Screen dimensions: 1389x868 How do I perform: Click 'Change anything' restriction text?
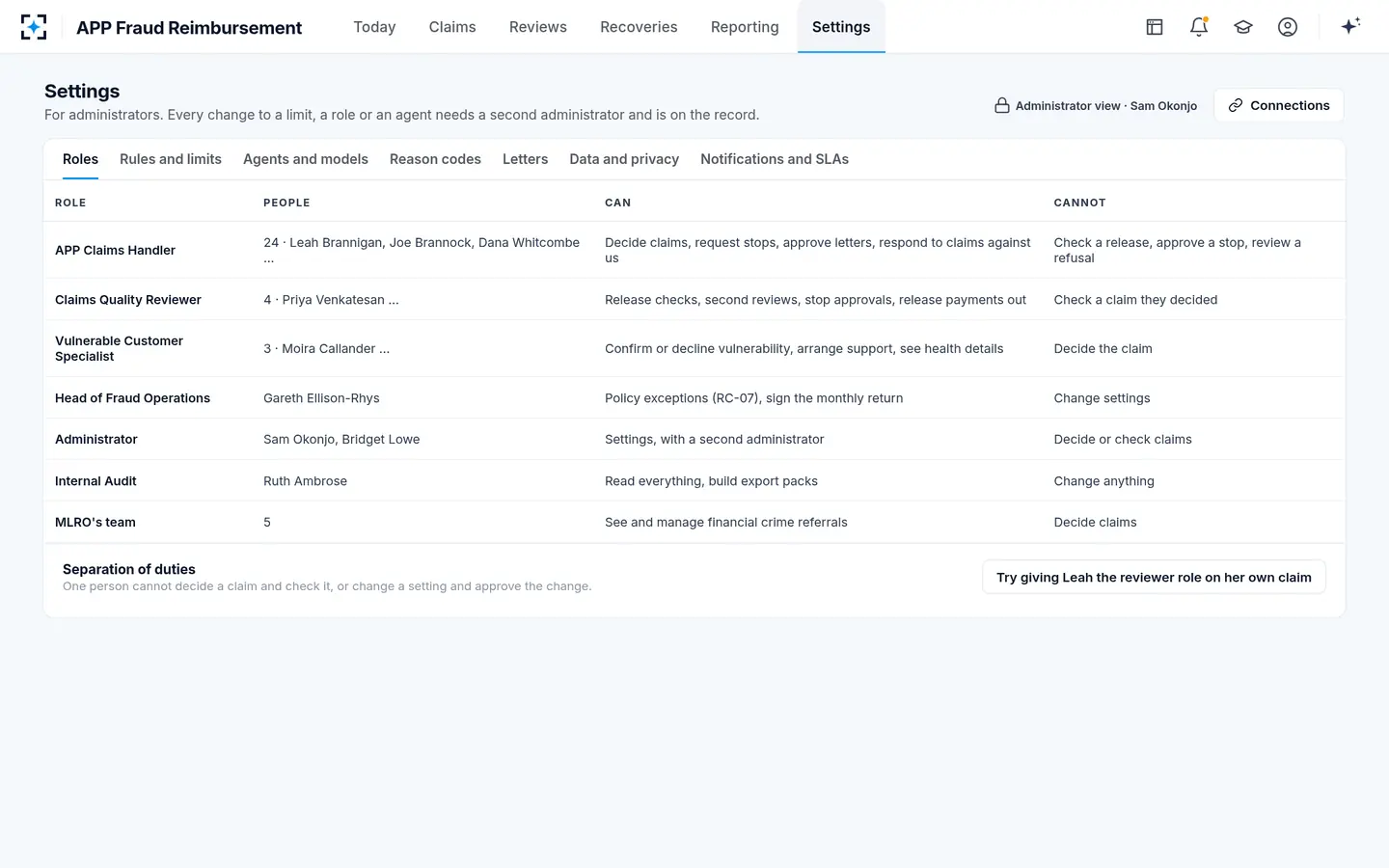click(1103, 481)
